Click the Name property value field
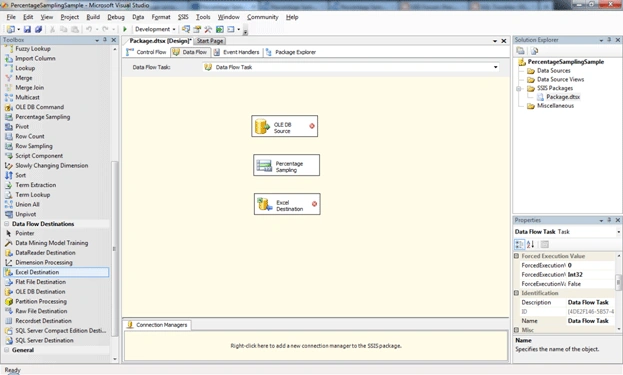 (590, 321)
